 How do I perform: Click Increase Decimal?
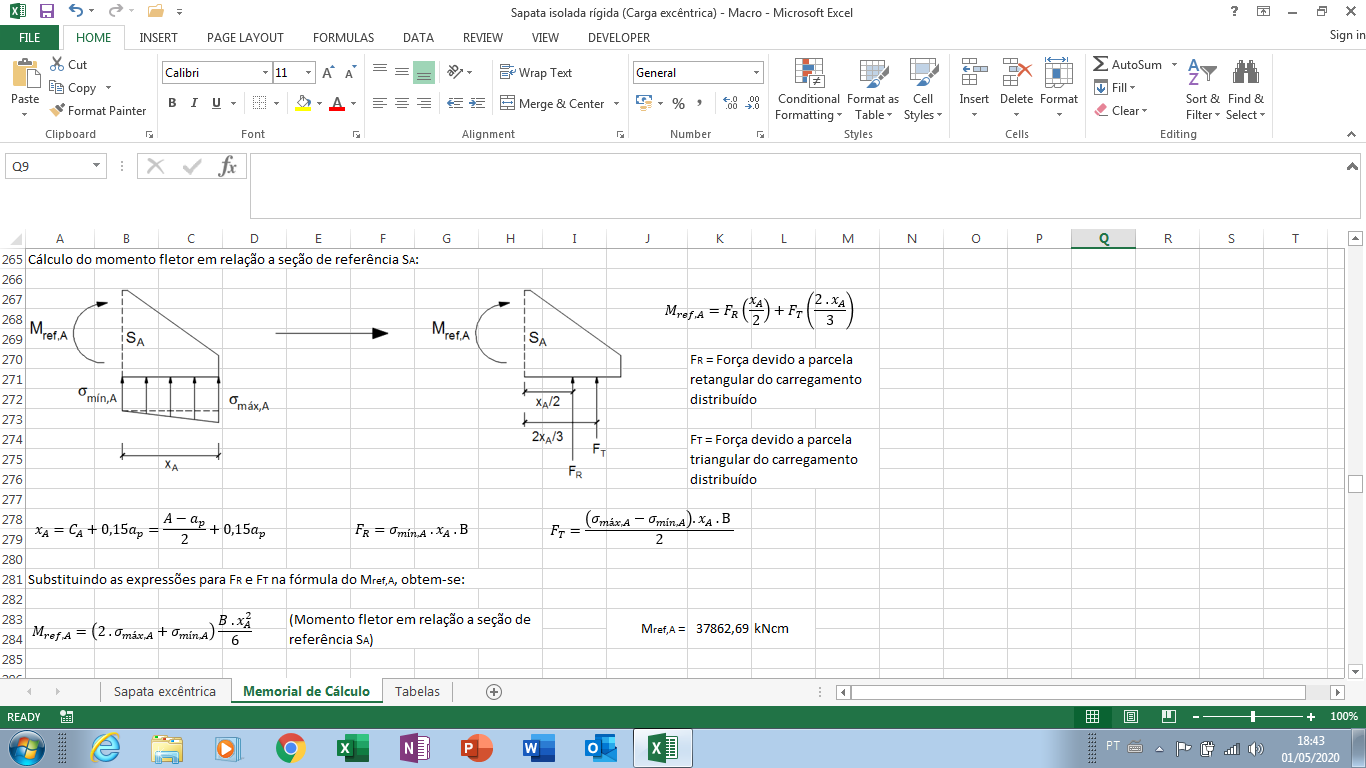tap(730, 103)
